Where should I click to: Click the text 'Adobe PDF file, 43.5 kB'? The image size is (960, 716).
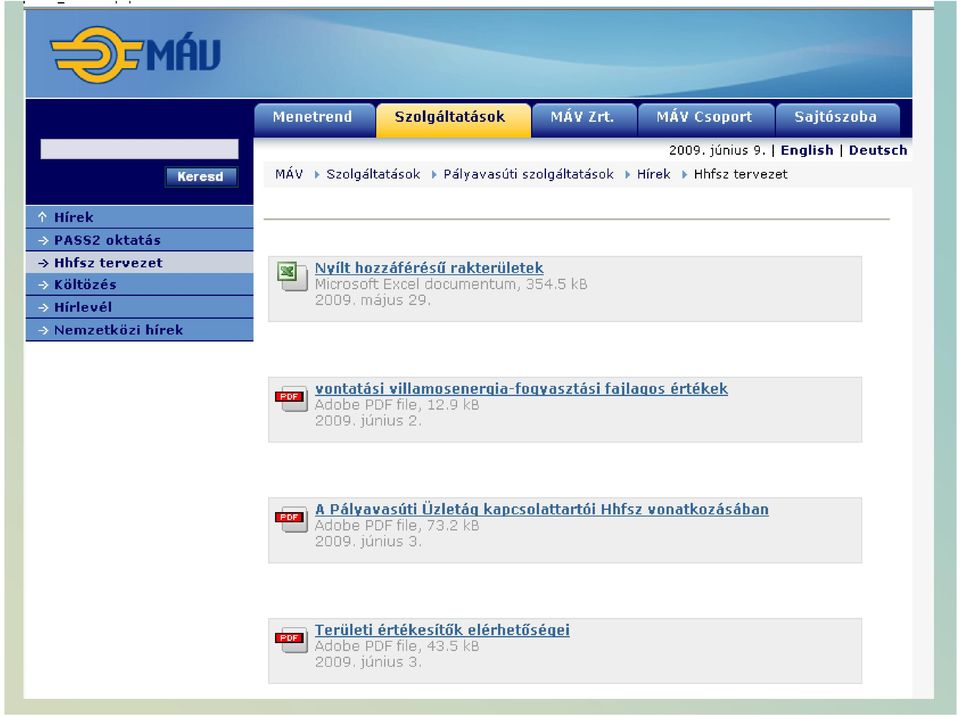397,646
